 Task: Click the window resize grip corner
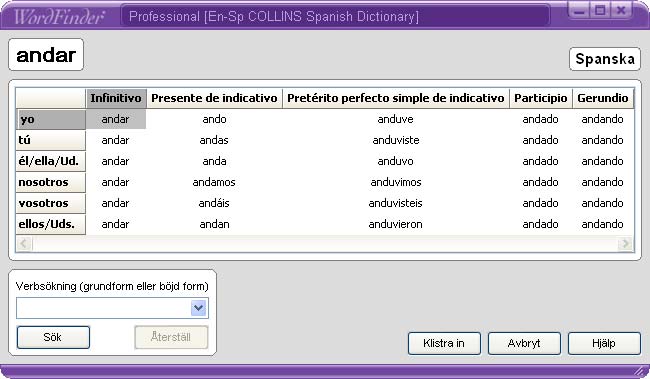(641, 370)
